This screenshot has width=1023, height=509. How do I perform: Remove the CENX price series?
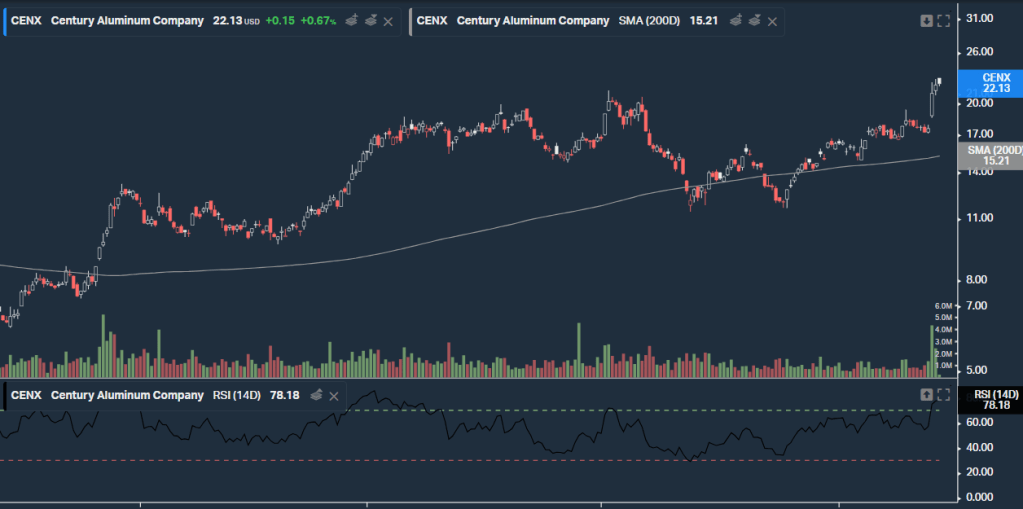(388, 20)
